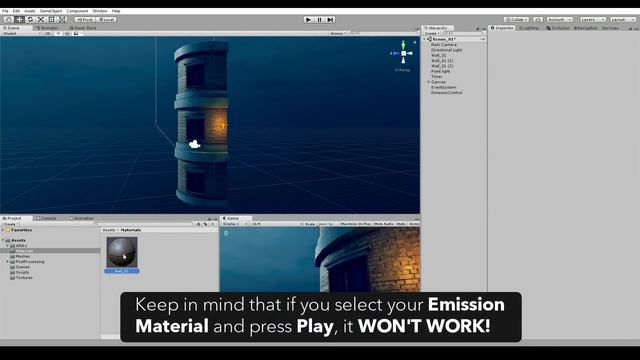
Task: Click the Pause button
Action: [x=320, y=20]
